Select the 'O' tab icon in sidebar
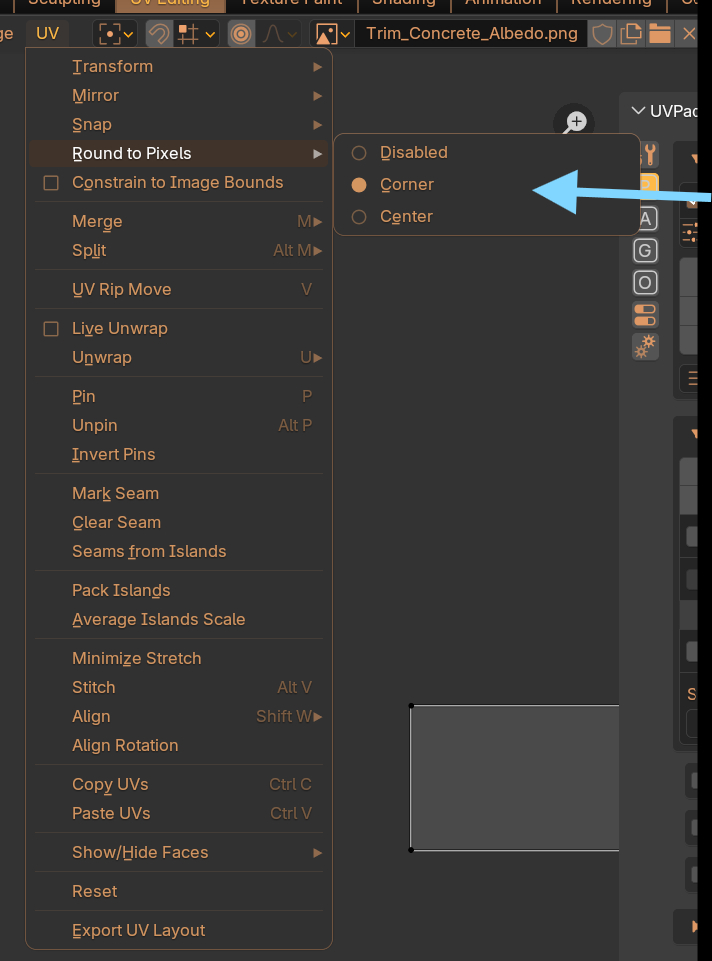Screen dimensions: 712x961 coord(646,282)
